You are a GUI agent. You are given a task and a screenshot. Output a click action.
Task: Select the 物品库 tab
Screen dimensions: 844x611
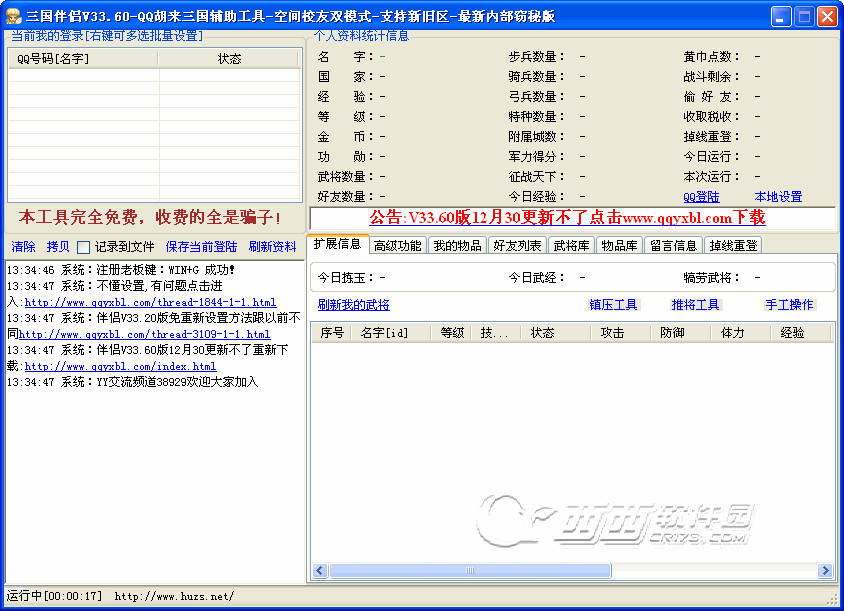620,245
